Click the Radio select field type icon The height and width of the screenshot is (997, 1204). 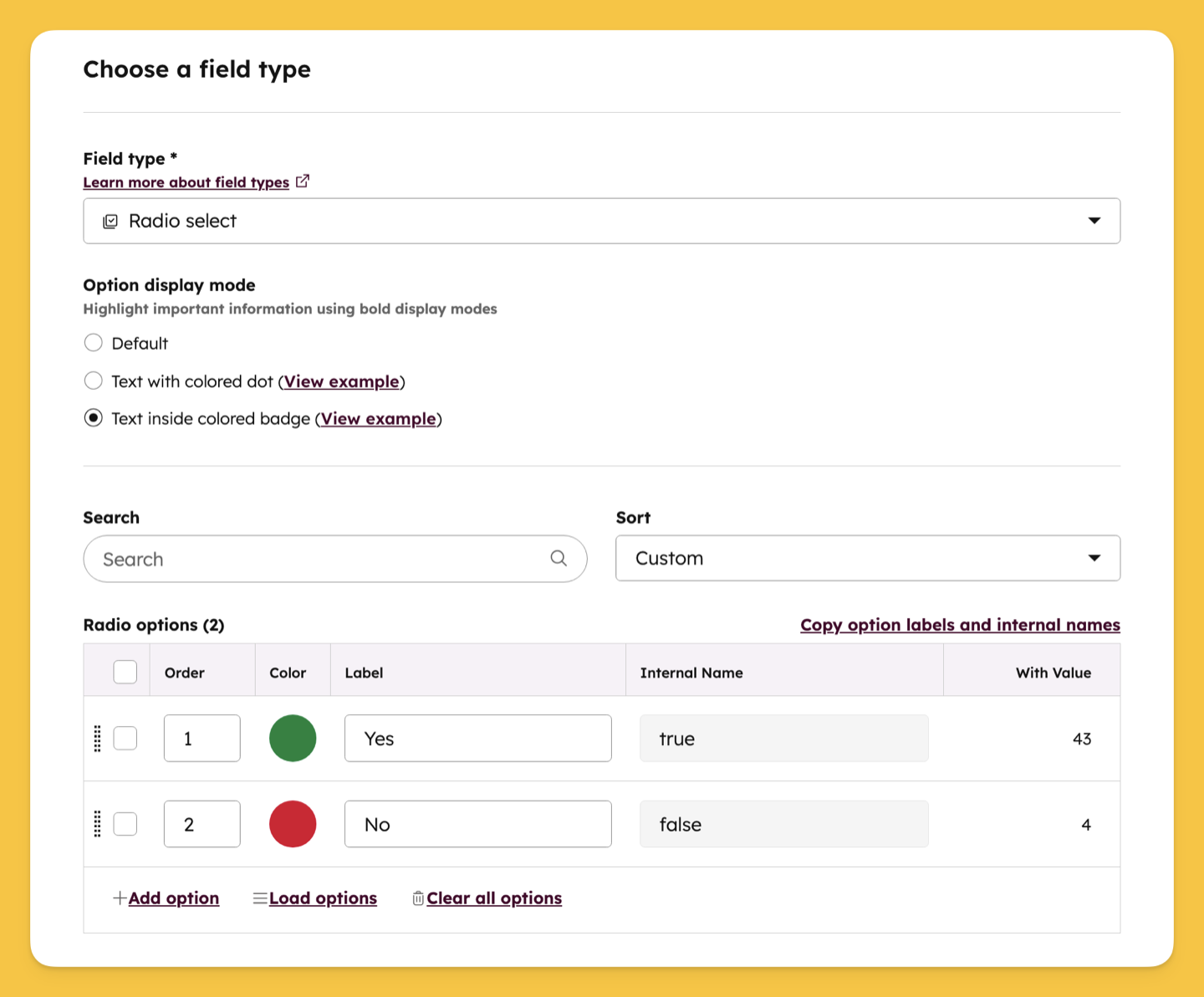pyautogui.click(x=110, y=221)
